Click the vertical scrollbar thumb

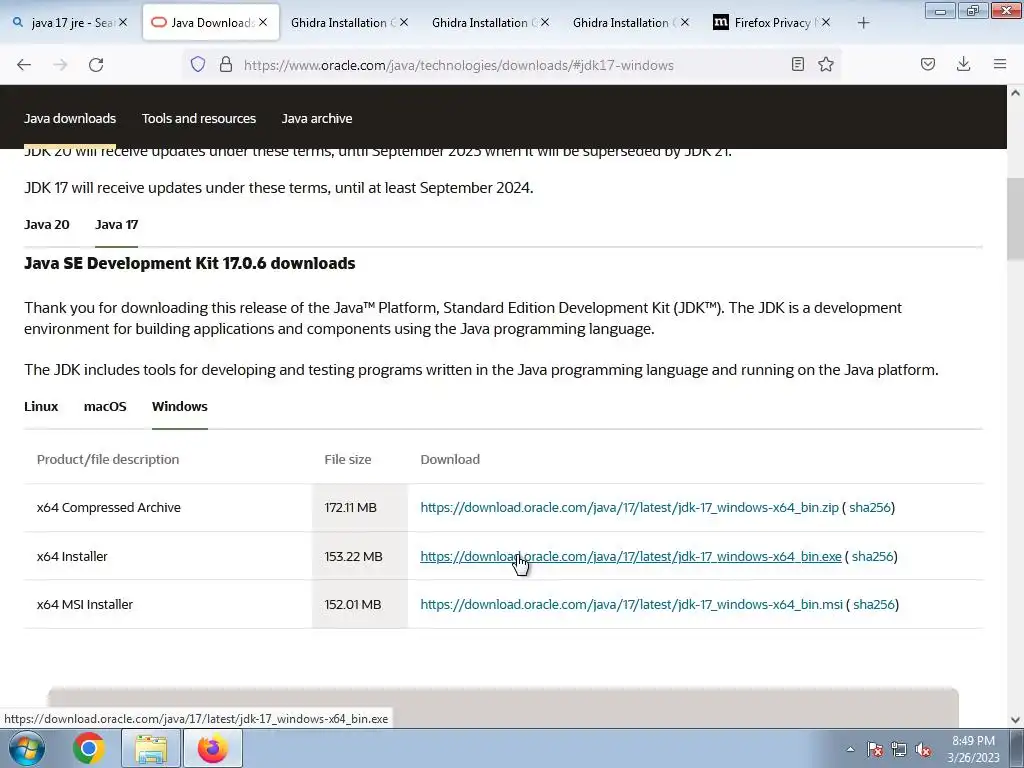tap(1015, 219)
